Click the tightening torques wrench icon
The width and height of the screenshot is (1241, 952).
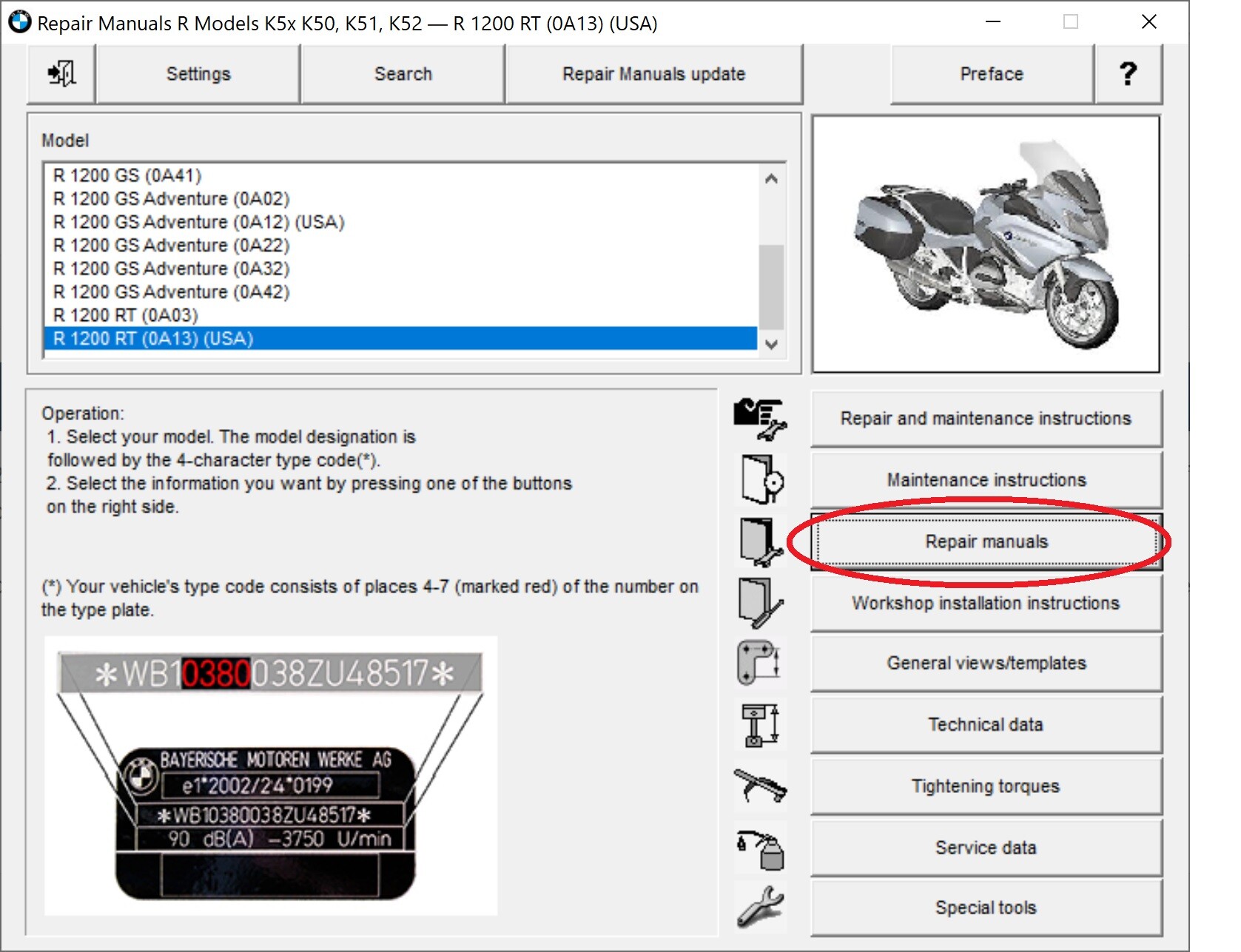pyautogui.click(x=761, y=786)
